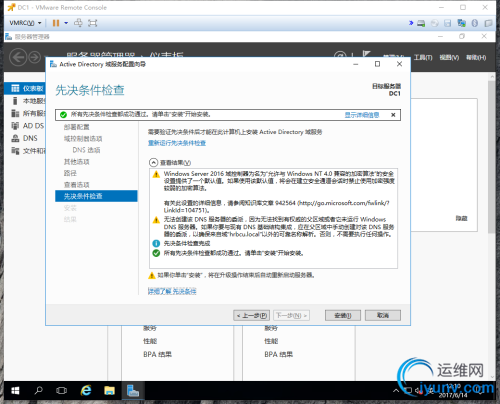Go to 域控制器选项 wizard step
Image resolution: width=500 pixels, height=404 pixels.
(x=83, y=139)
